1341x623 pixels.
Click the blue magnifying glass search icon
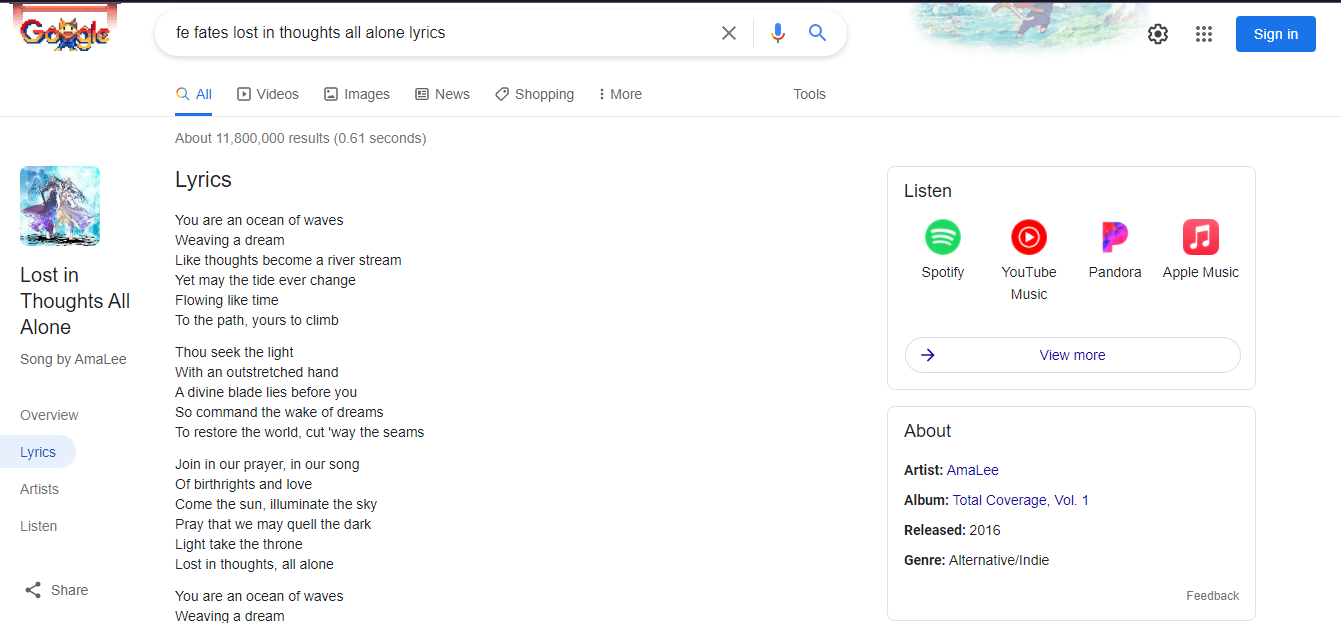[x=817, y=33]
